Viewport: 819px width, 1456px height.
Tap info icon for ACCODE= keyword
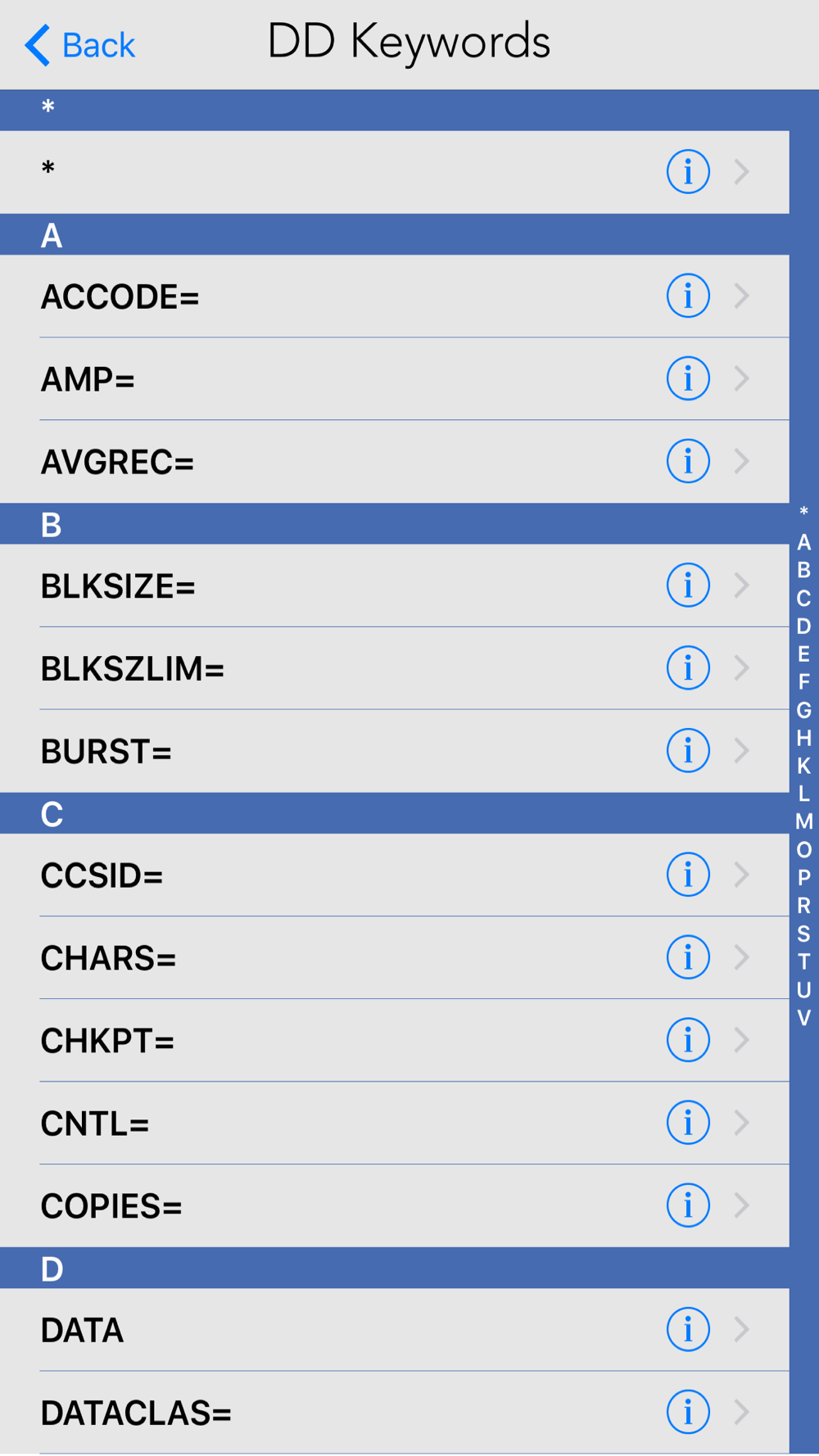(x=688, y=296)
